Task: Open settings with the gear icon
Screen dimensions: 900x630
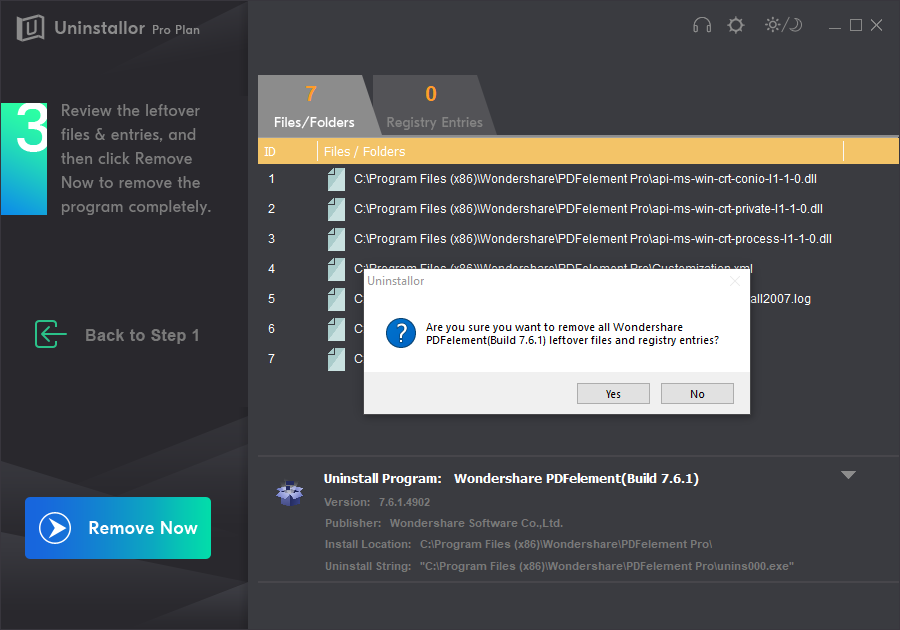Action: [x=735, y=25]
